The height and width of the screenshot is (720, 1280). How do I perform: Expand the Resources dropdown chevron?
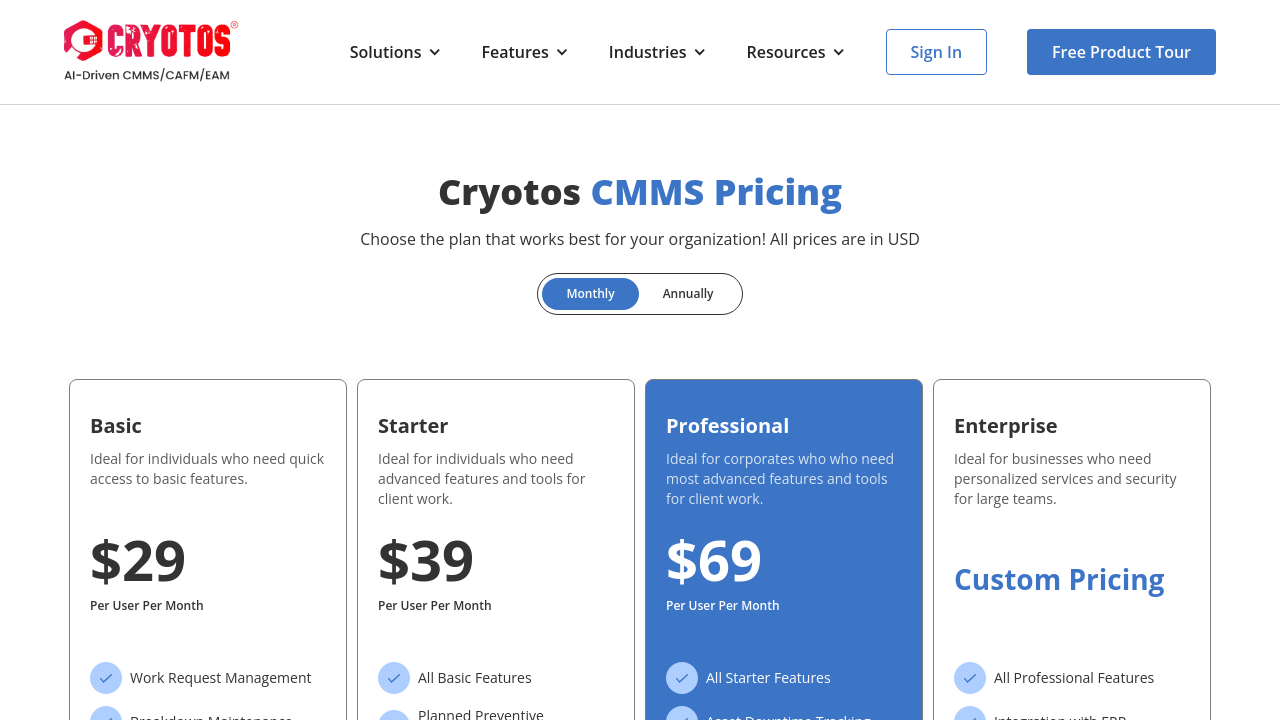click(x=839, y=52)
